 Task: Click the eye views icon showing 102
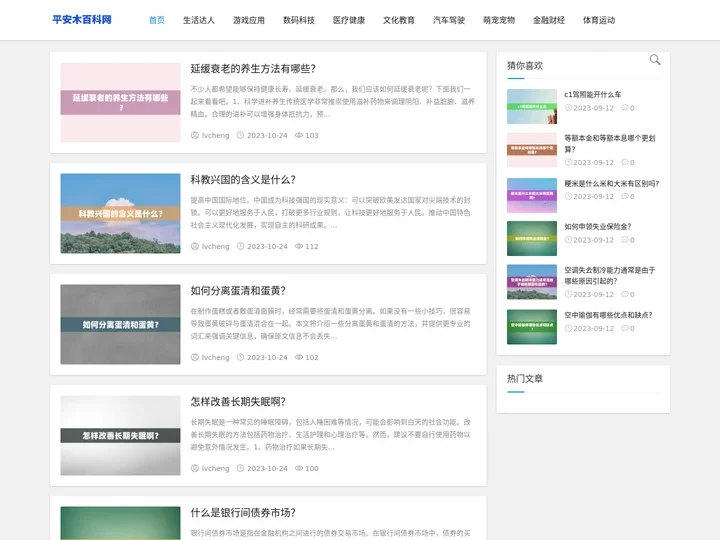click(x=298, y=357)
